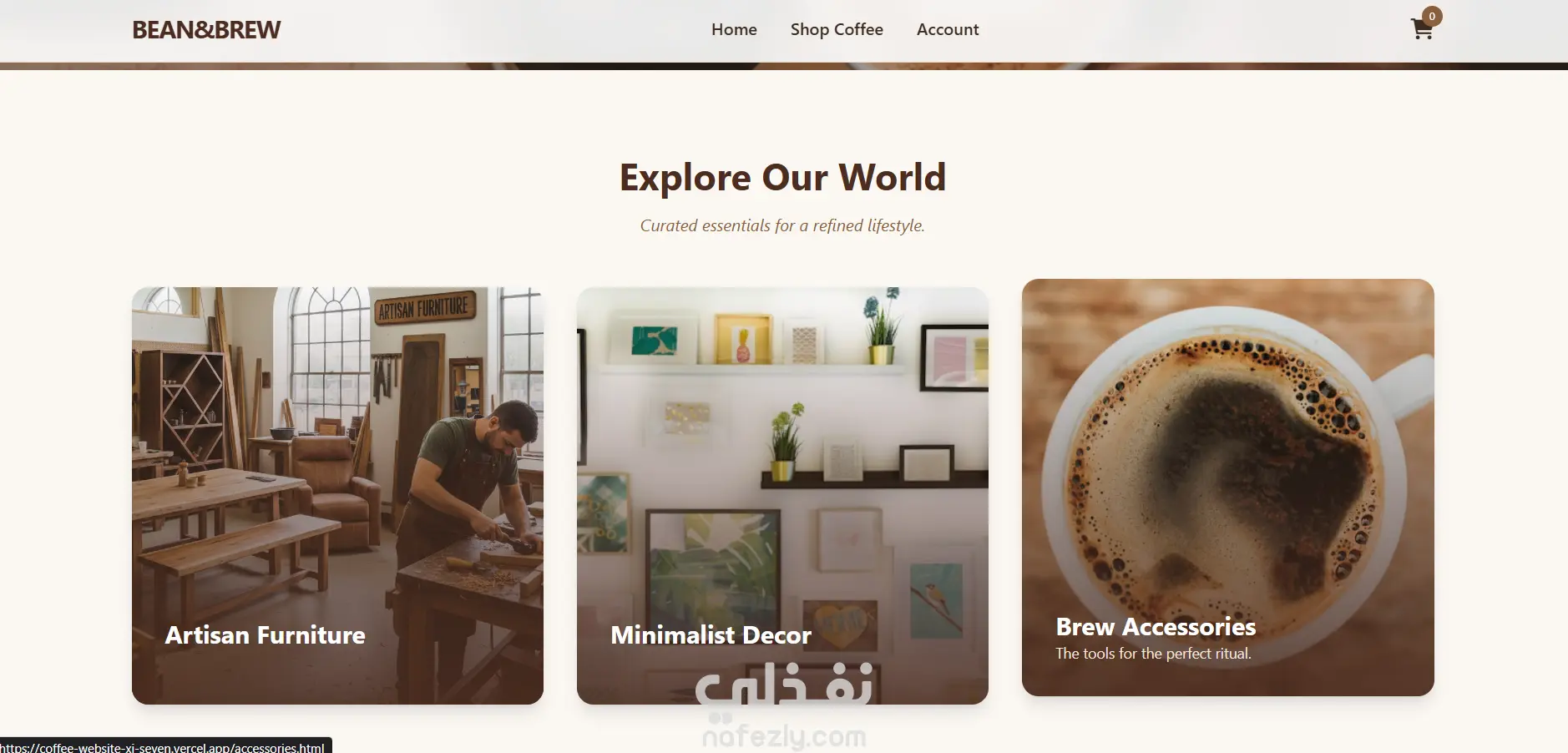Click the "Curated essentials" subtitle text
The width and height of the screenshot is (1568, 753).
click(782, 225)
